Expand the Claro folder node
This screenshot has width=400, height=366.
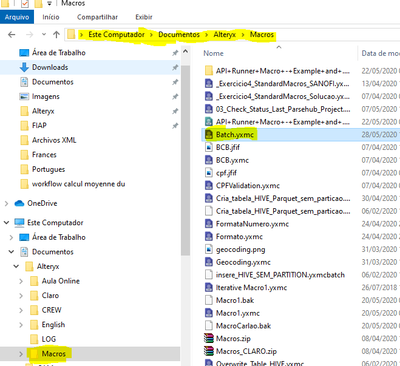(x=21, y=296)
